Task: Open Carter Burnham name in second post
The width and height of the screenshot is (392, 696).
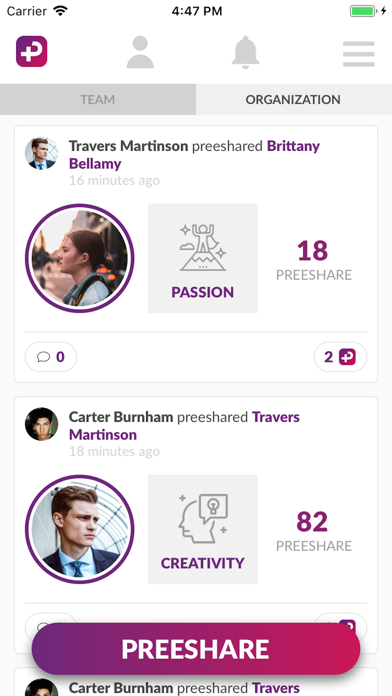Action: (121, 417)
